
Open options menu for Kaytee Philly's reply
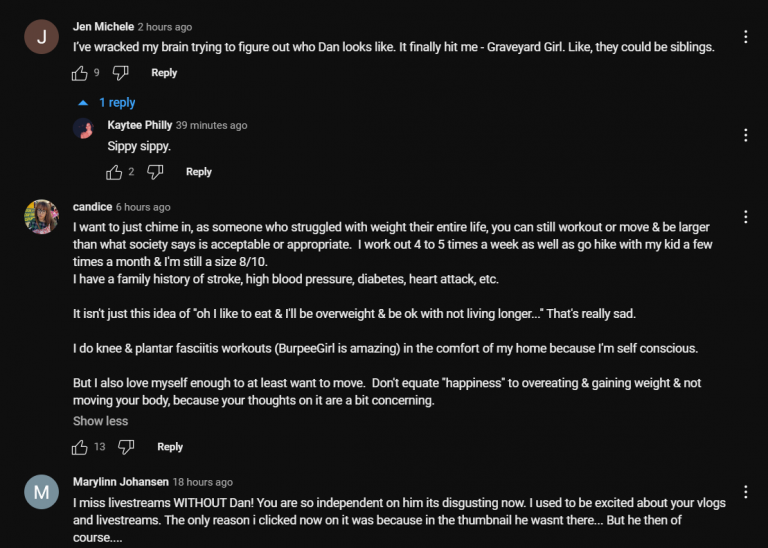(745, 135)
